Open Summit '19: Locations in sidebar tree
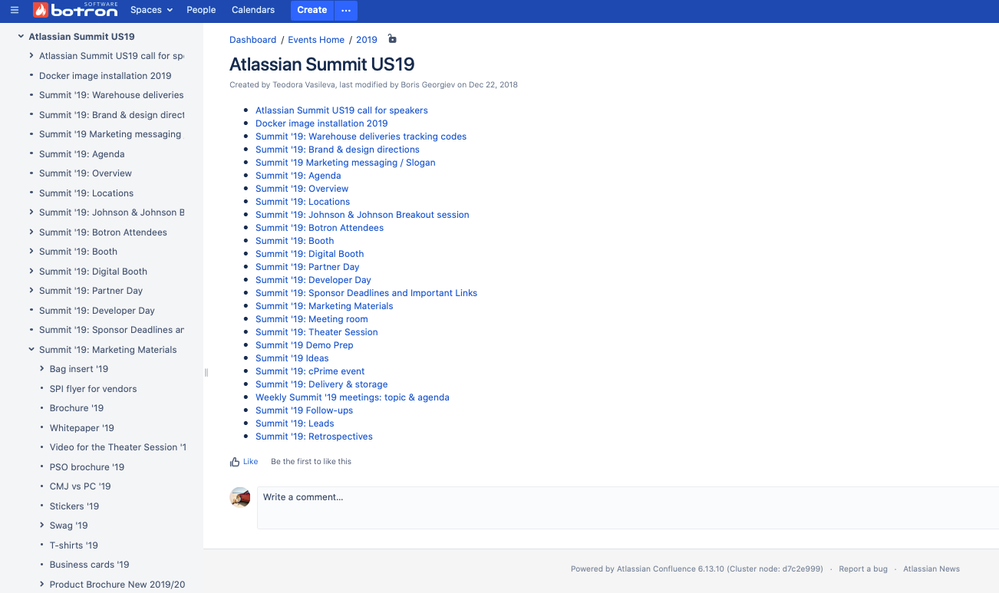The height and width of the screenshot is (593, 999). tap(86, 193)
